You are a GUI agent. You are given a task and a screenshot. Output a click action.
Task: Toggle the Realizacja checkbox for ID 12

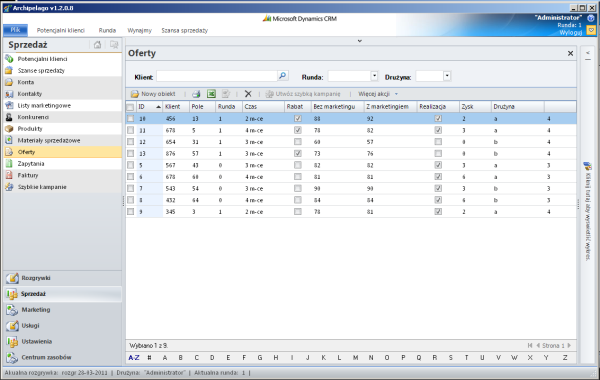438,142
